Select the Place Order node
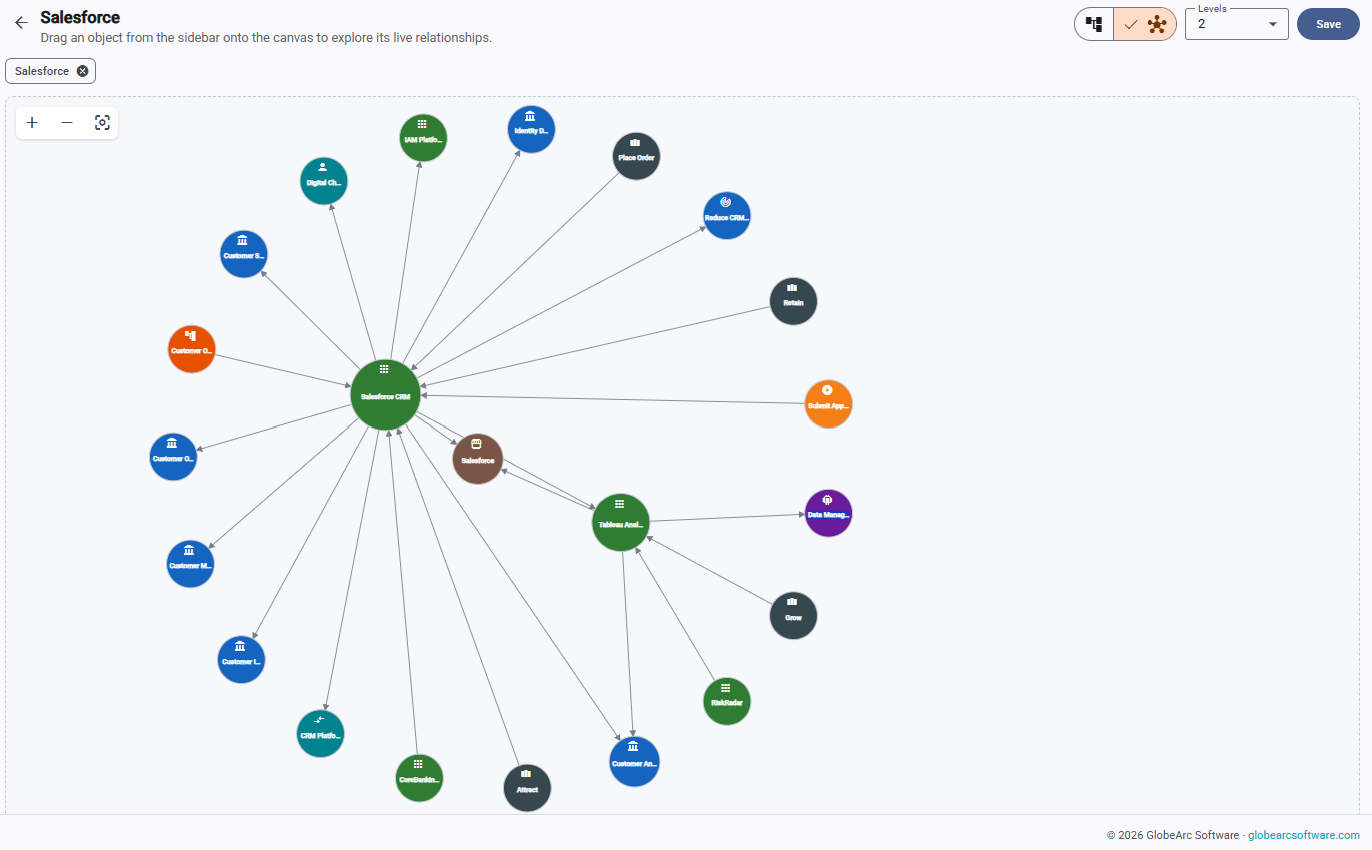The width and height of the screenshot is (1372, 850). click(636, 156)
